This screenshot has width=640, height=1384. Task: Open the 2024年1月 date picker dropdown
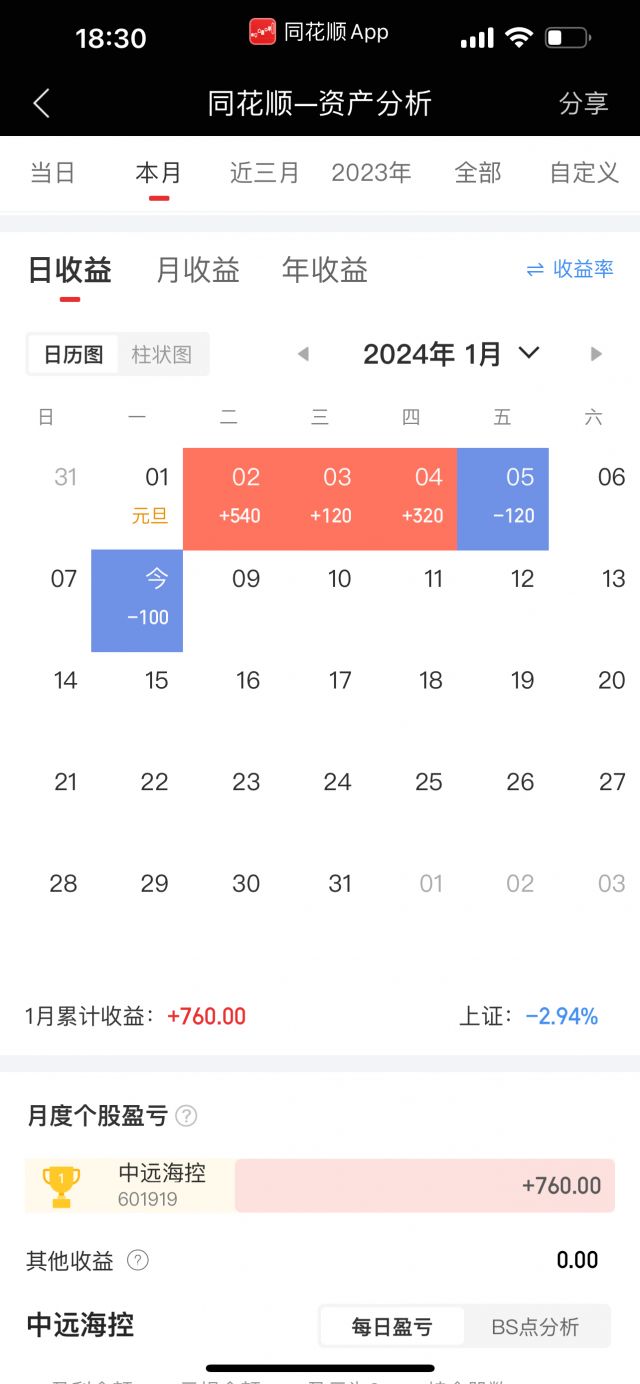[450, 353]
